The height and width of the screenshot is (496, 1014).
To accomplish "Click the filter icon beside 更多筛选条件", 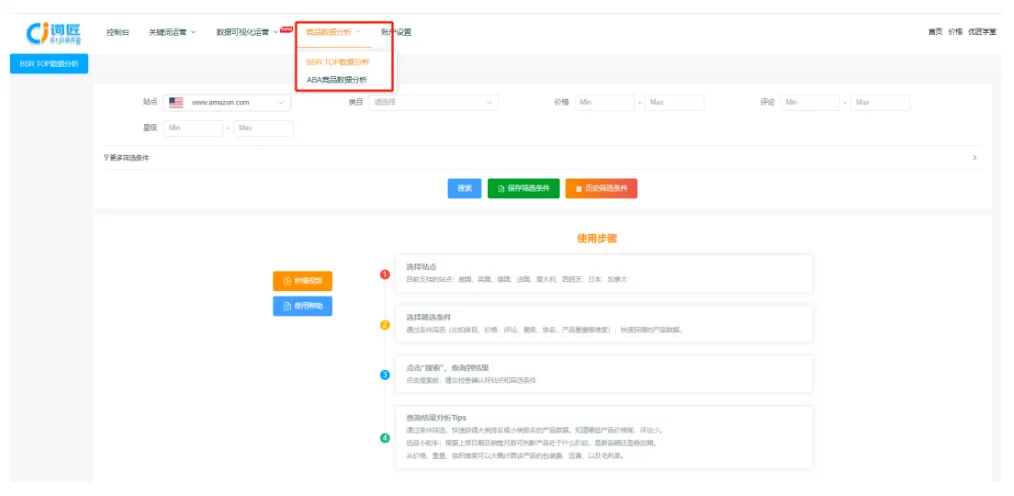I will [x=106, y=158].
